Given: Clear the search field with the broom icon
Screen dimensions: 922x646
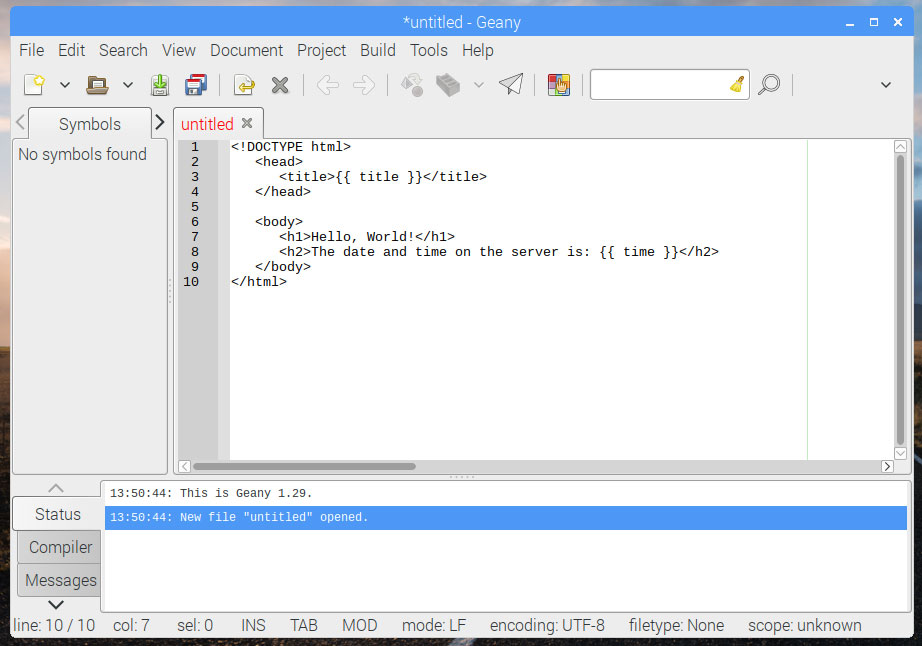Looking at the screenshot, I should 736,85.
